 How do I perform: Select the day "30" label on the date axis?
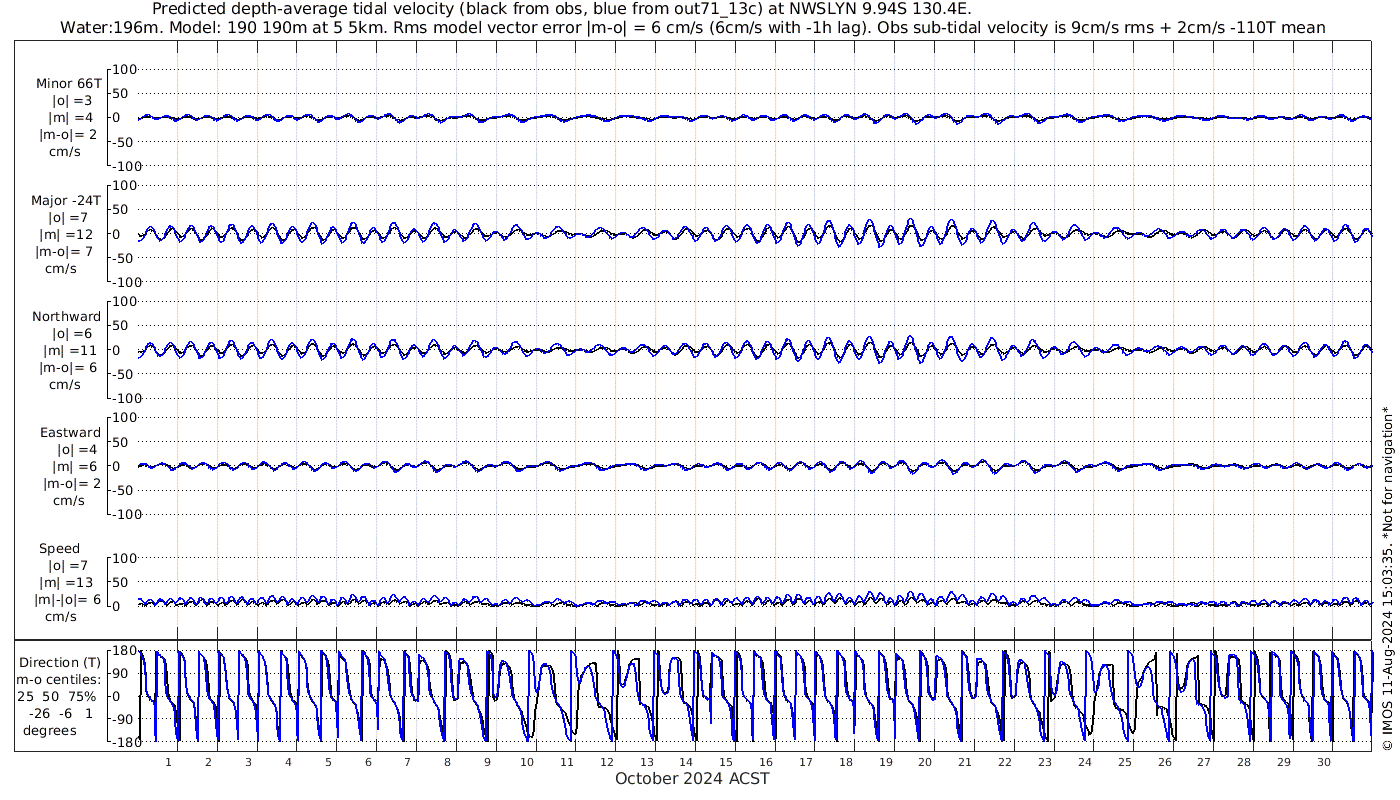click(x=1323, y=762)
